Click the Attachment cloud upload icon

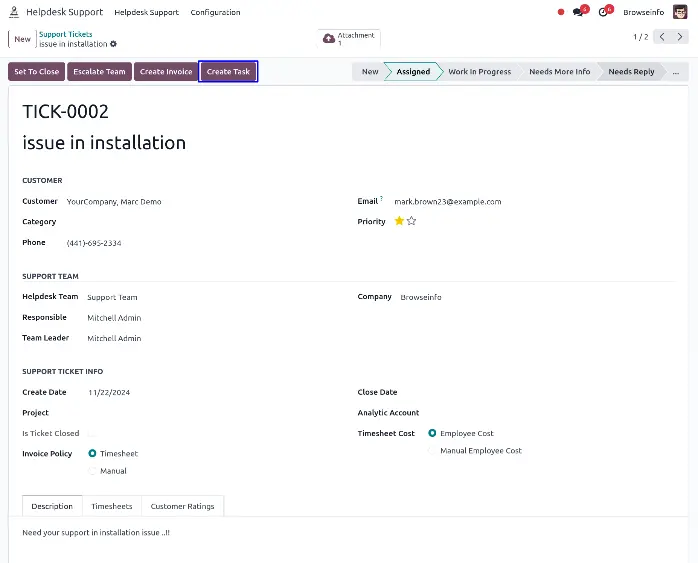pyautogui.click(x=329, y=39)
